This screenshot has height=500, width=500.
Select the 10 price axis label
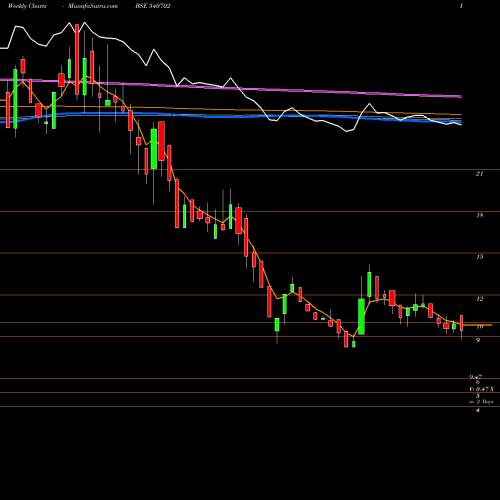tap(479, 327)
